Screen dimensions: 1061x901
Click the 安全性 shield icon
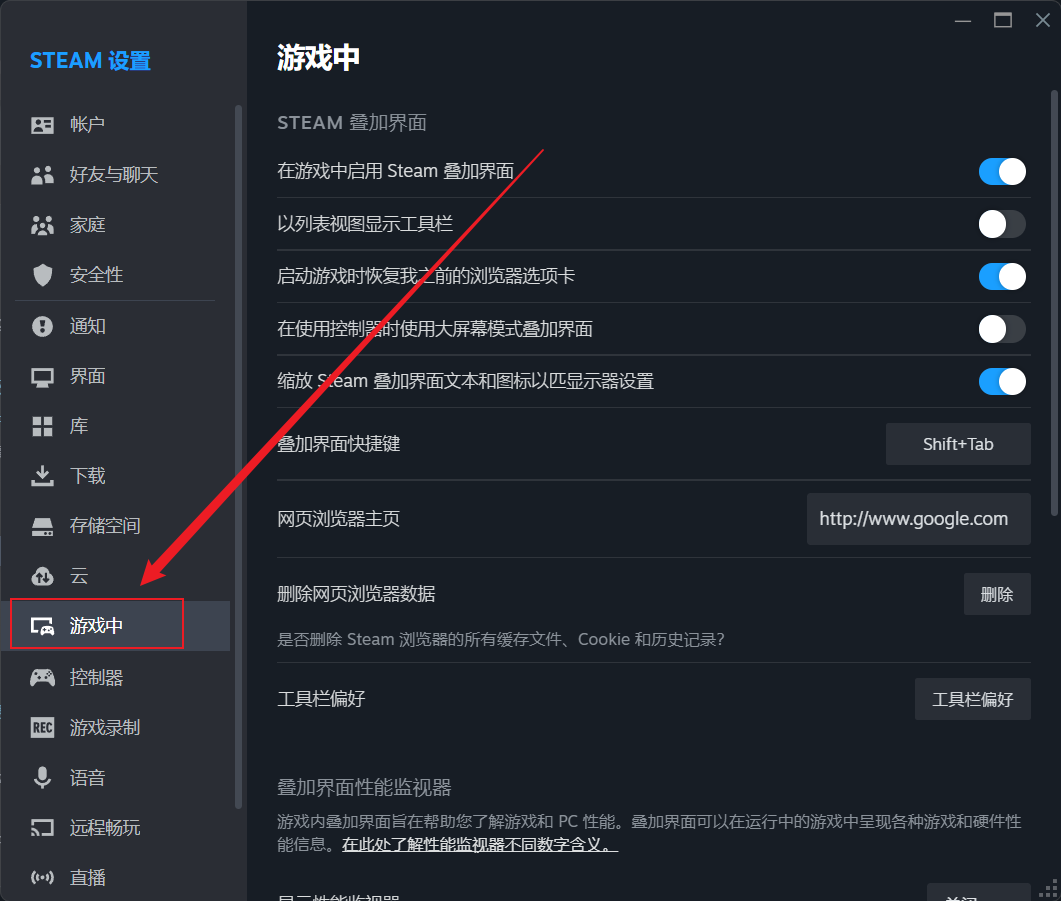(x=42, y=275)
